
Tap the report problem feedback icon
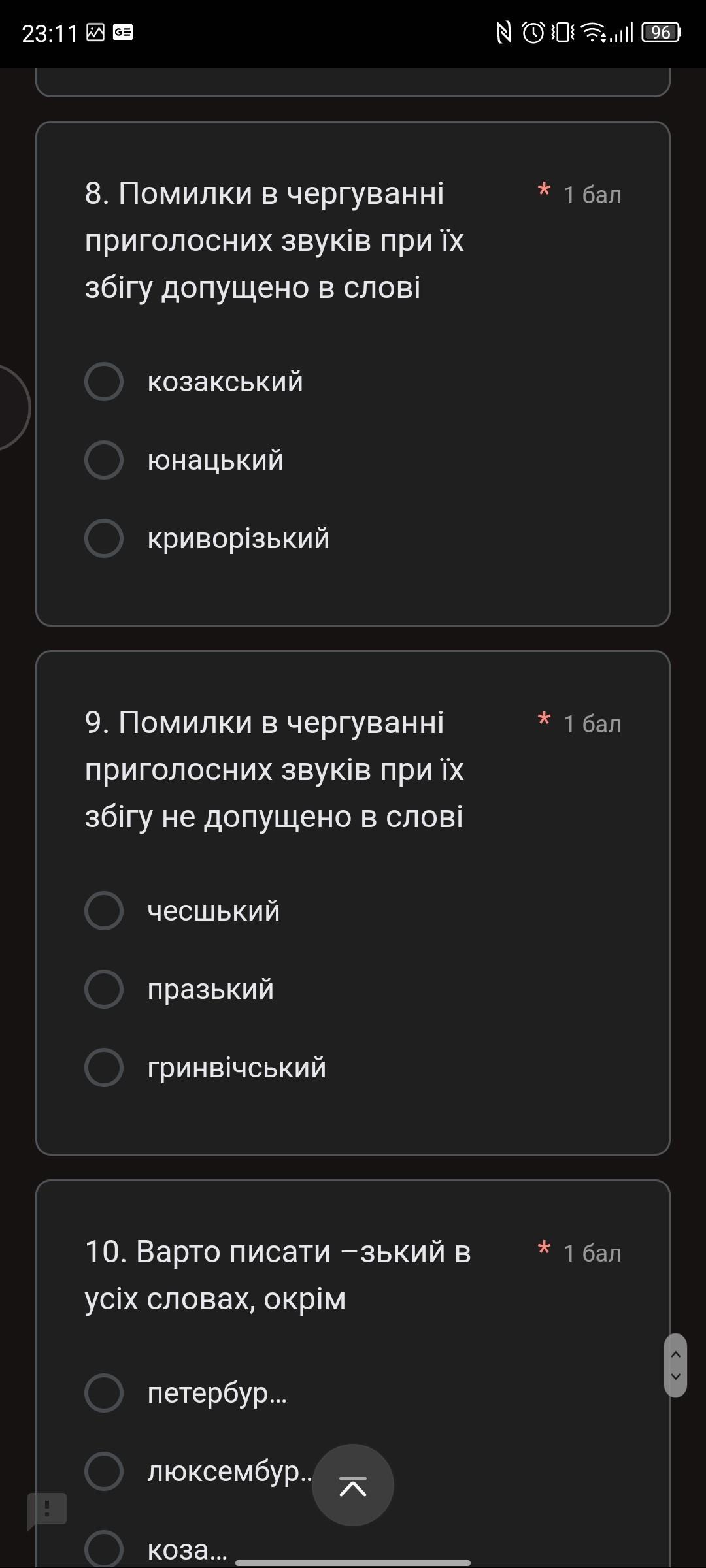47,1509
